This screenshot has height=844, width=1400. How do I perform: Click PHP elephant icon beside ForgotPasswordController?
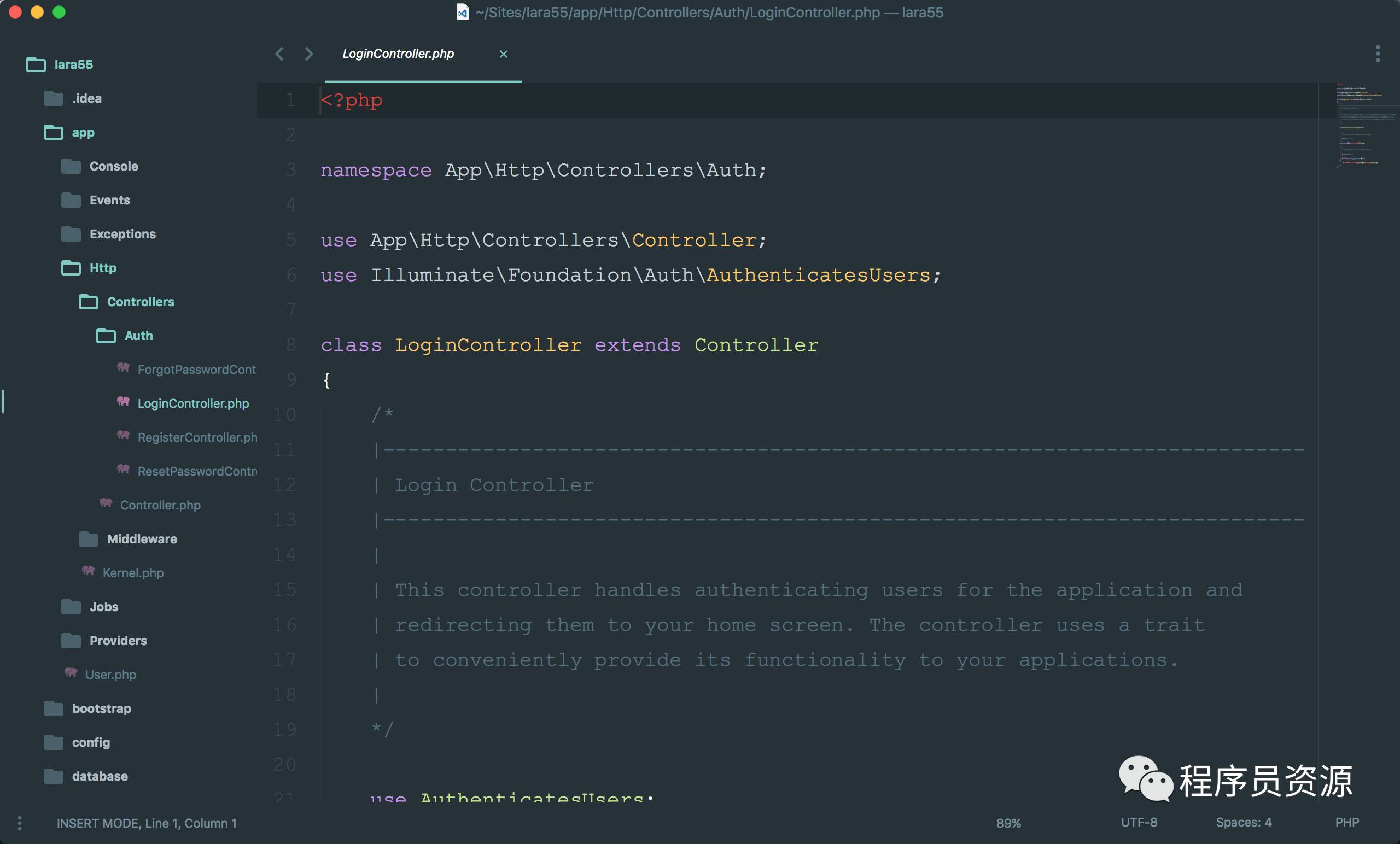click(x=123, y=367)
